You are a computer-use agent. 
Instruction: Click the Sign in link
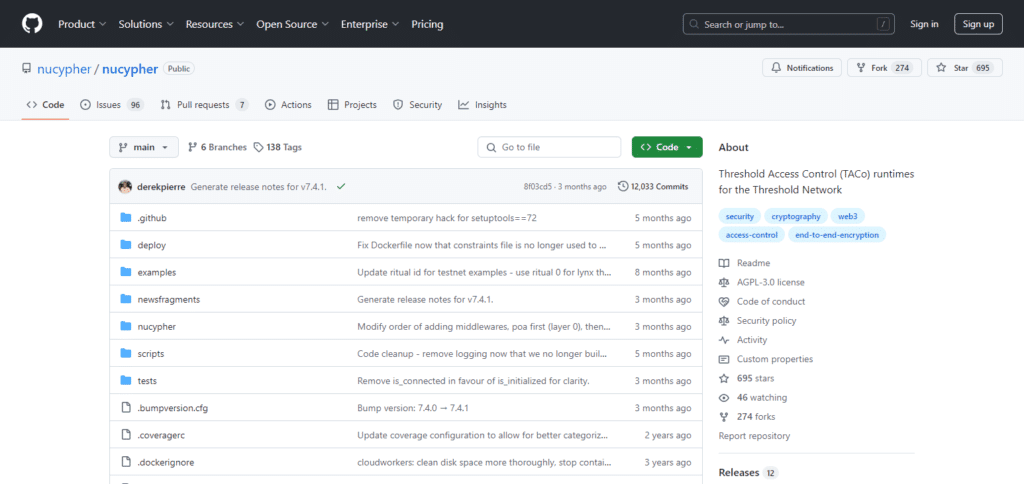[924, 24]
